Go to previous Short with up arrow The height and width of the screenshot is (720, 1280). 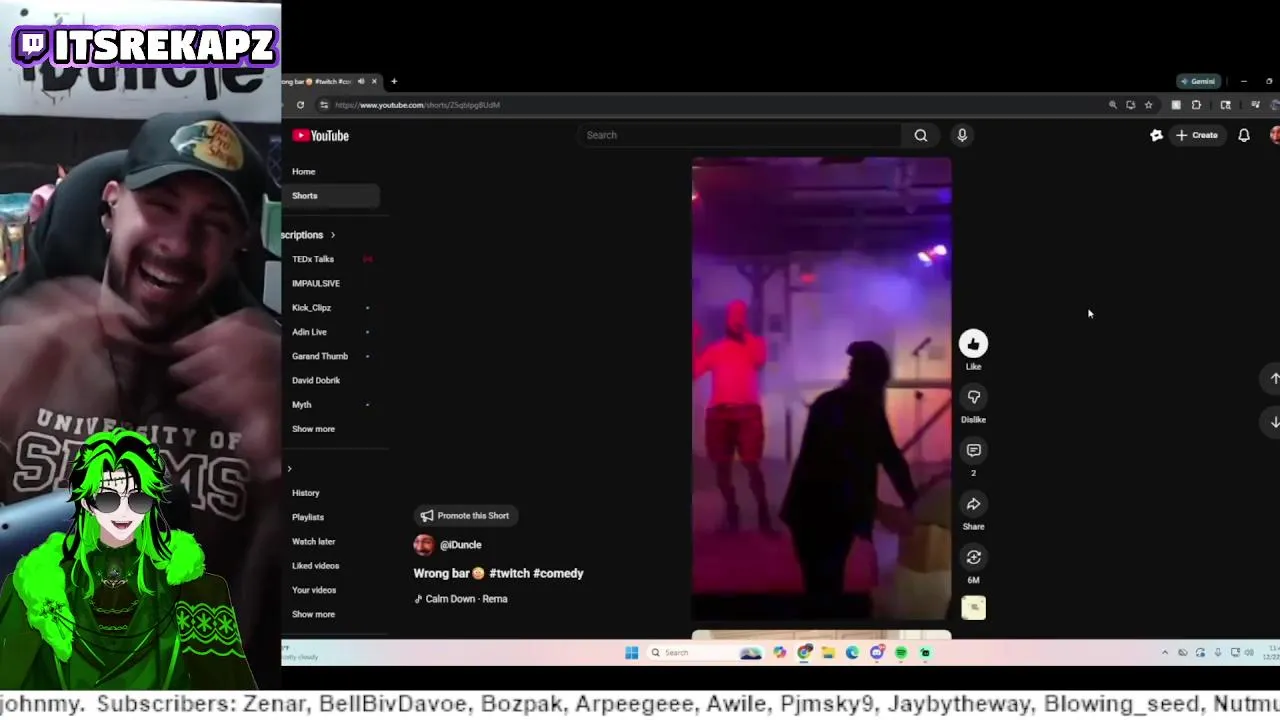[x=1274, y=378]
